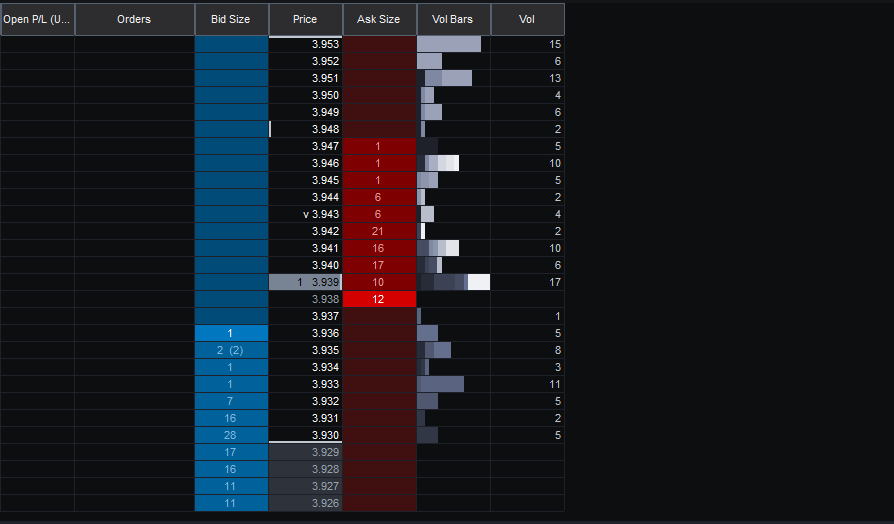Click ask size 16 at price 3.941
894x524 pixels.
click(x=380, y=249)
